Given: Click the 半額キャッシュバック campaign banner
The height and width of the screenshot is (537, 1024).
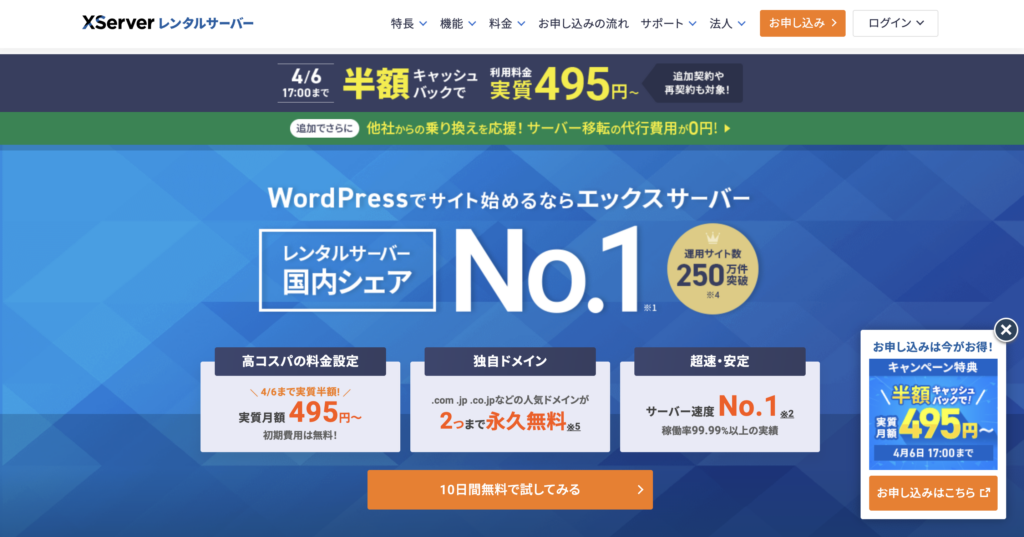Looking at the screenshot, I should click(x=511, y=84).
